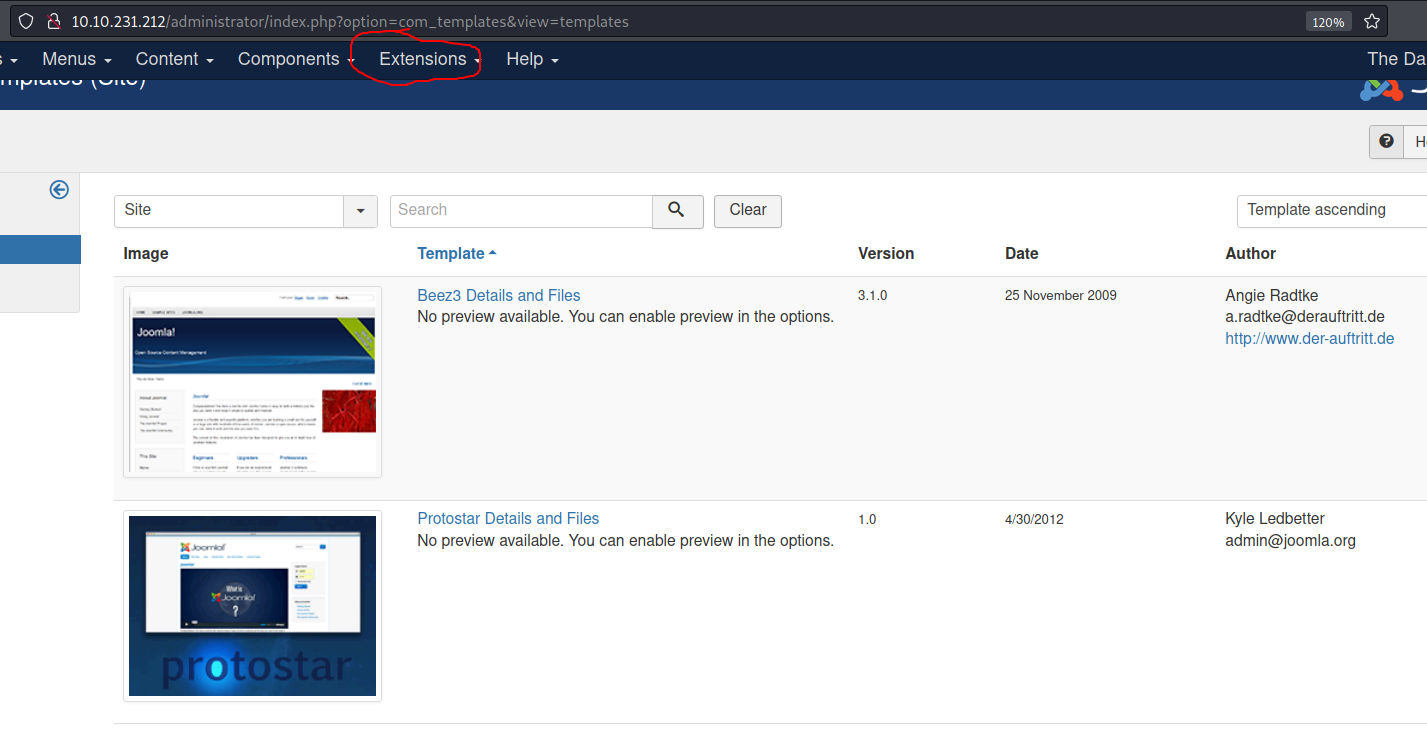Click the Version column header
This screenshot has width=1427, height=753.
886,253
